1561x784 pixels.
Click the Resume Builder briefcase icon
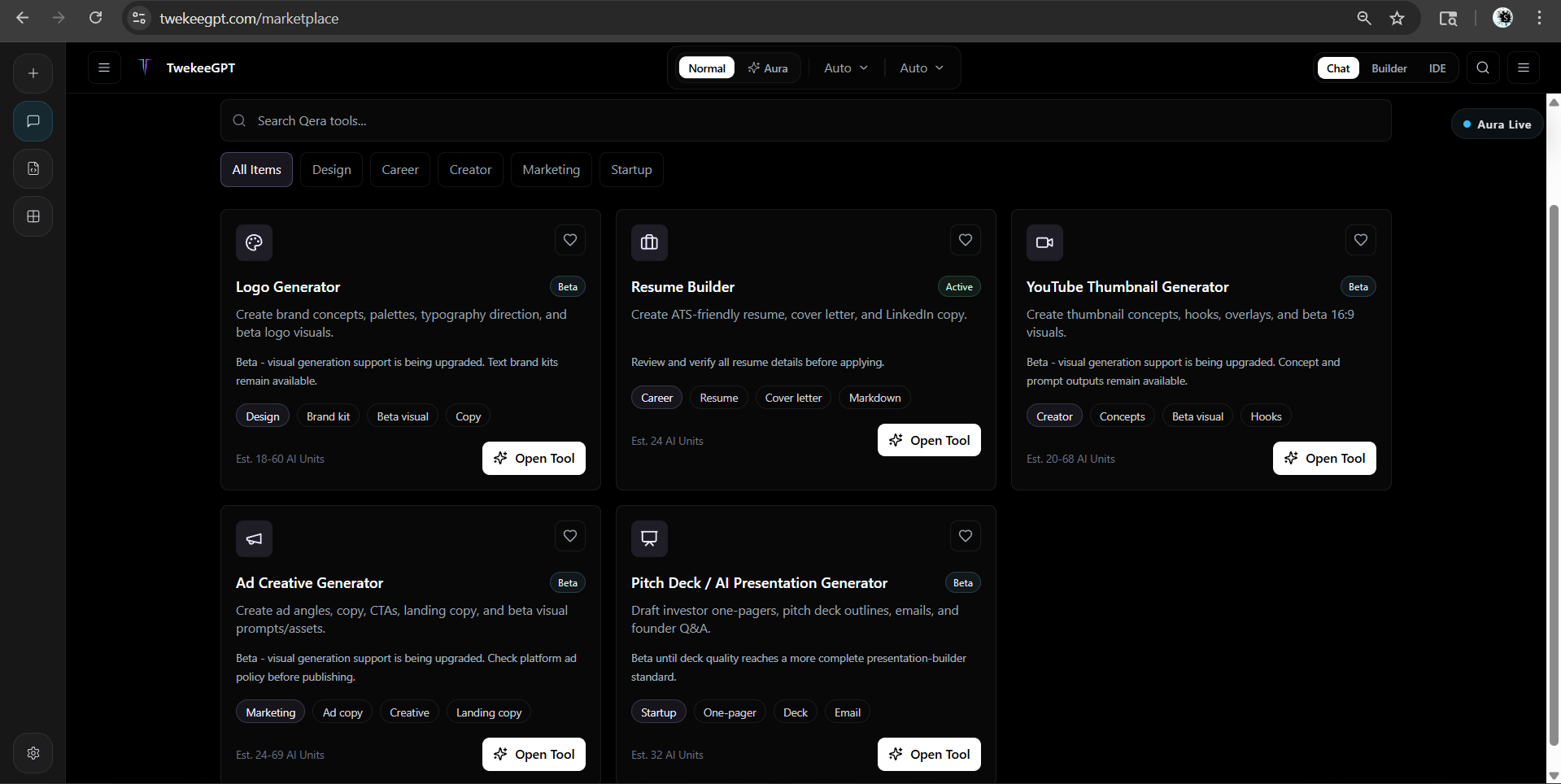[649, 242]
